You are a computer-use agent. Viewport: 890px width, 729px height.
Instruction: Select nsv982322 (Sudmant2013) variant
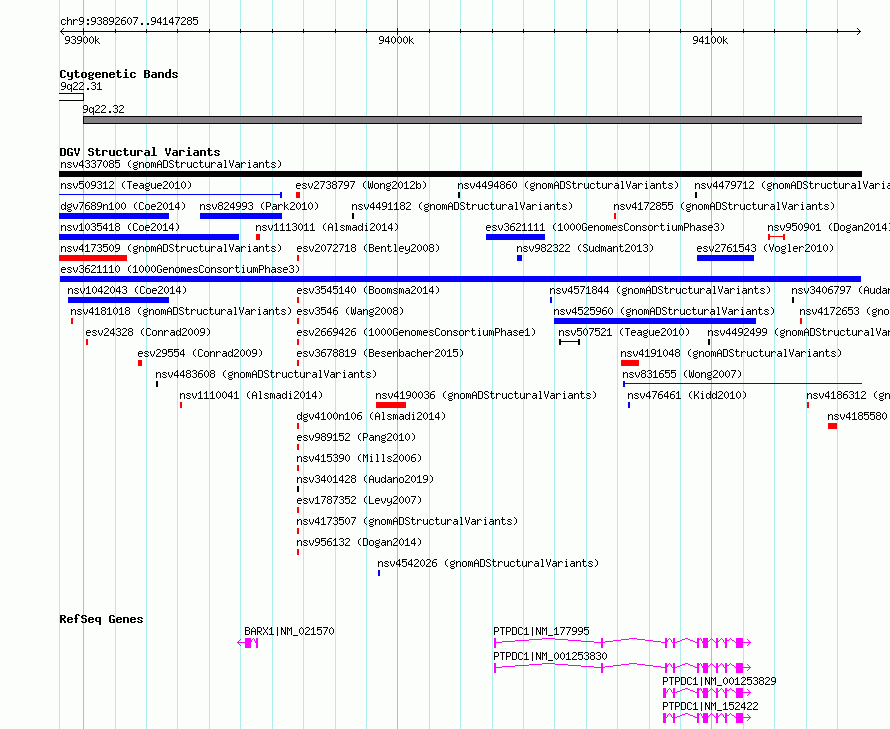585,249
